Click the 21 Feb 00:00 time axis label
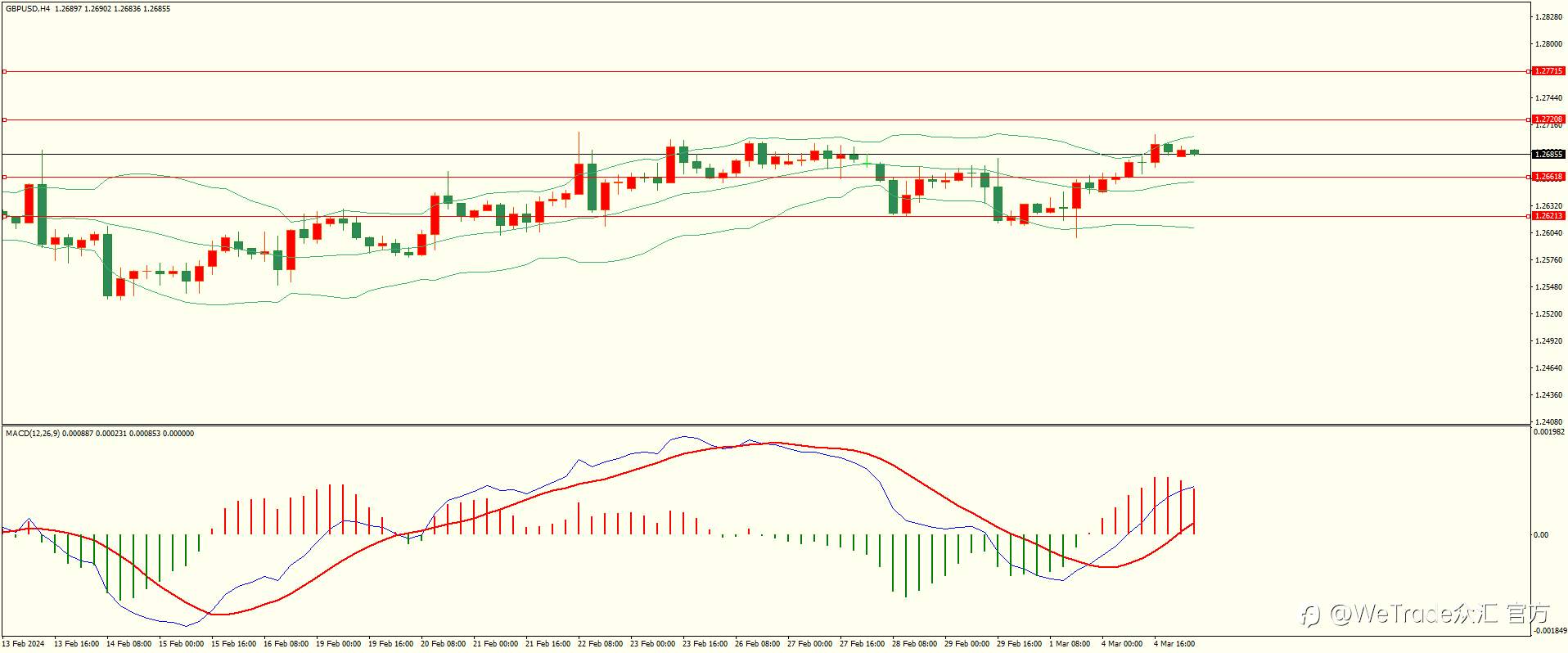The width and height of the screenshot is (1568, 653). coord(495,644)
